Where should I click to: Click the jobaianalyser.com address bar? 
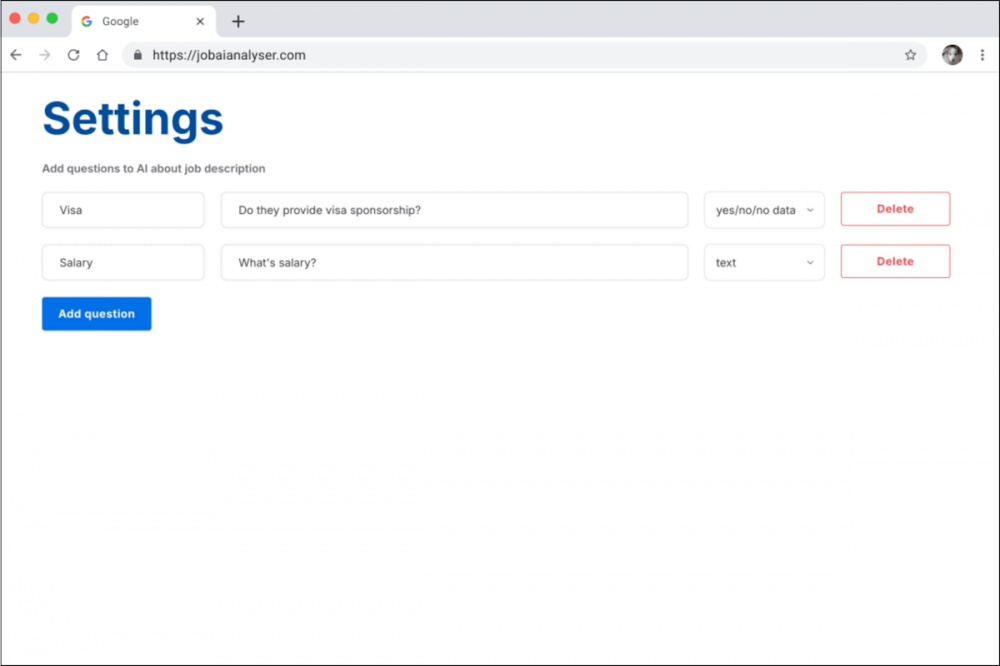click(x=523, y=55)
